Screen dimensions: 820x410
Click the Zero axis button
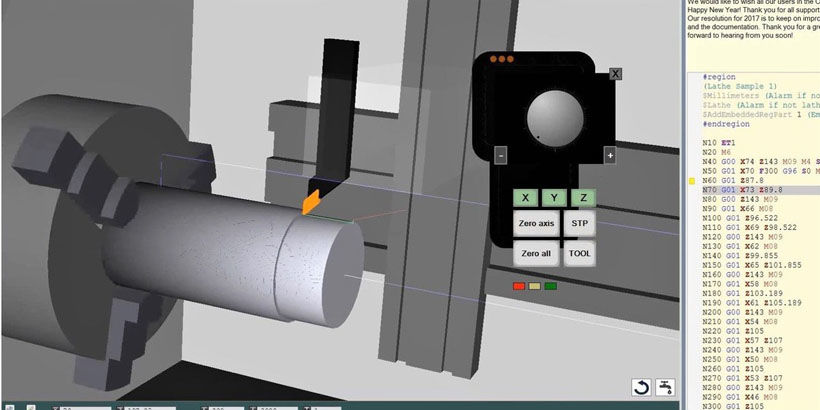pos(536,224)
